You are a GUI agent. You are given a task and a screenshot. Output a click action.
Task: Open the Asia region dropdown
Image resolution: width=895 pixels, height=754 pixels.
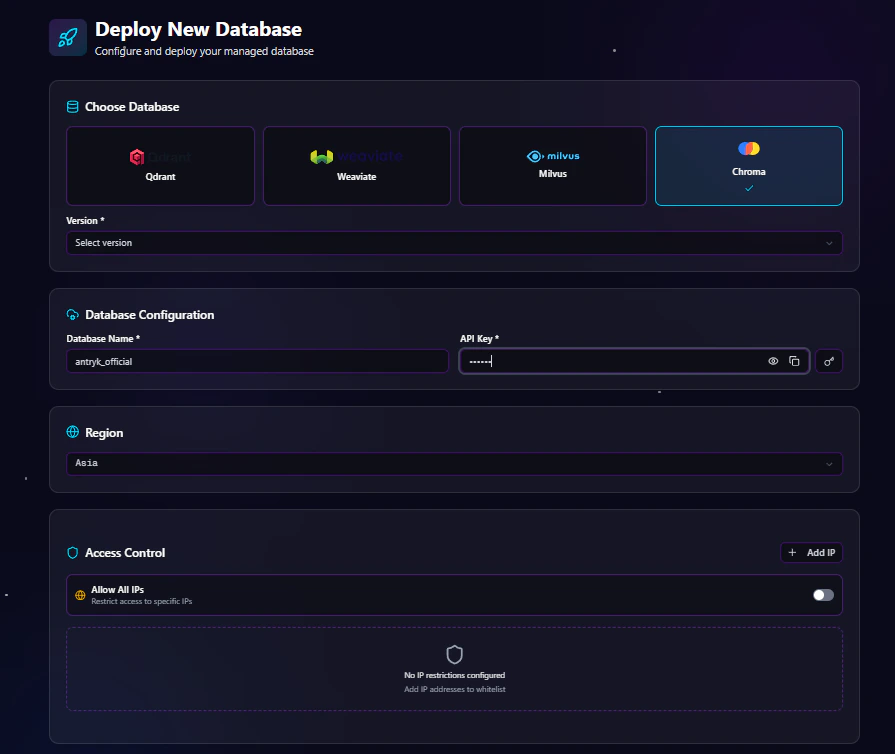454,463
